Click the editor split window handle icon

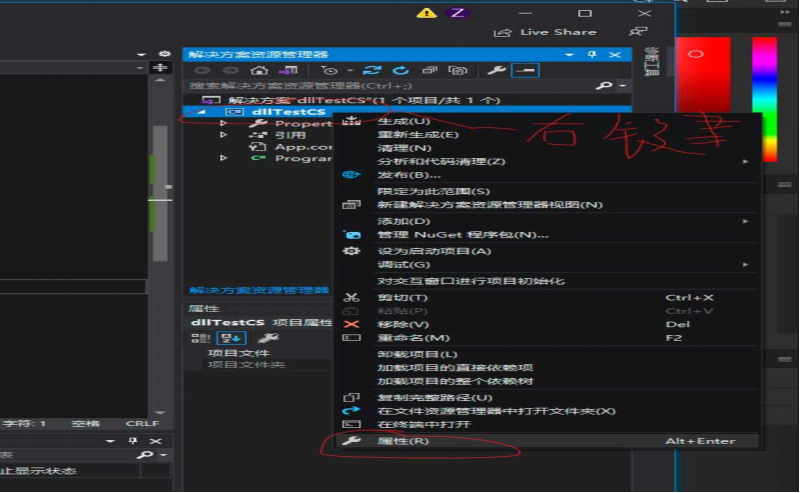tap(160, 67)
